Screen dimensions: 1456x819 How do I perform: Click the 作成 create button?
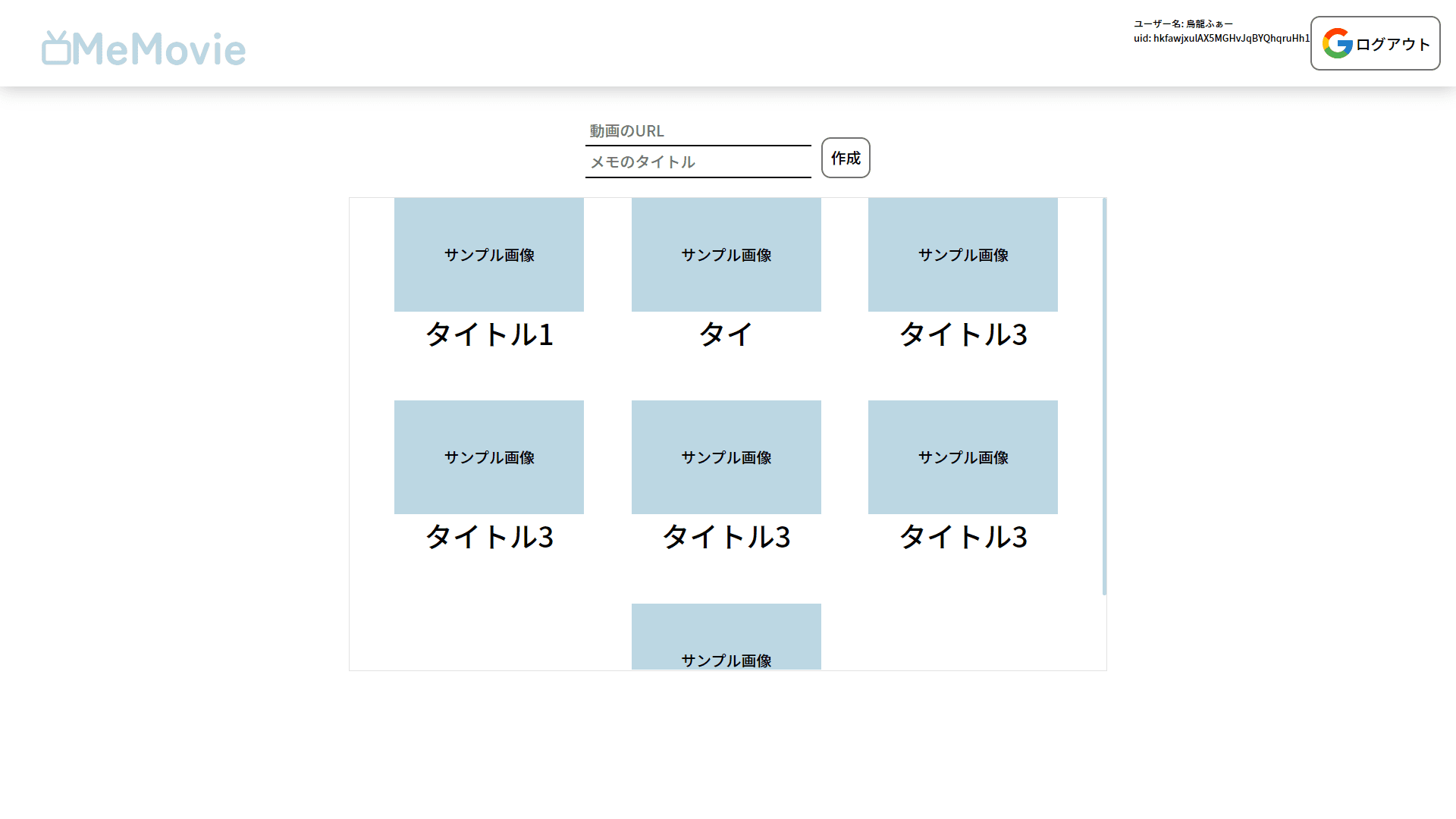(846, 158)
